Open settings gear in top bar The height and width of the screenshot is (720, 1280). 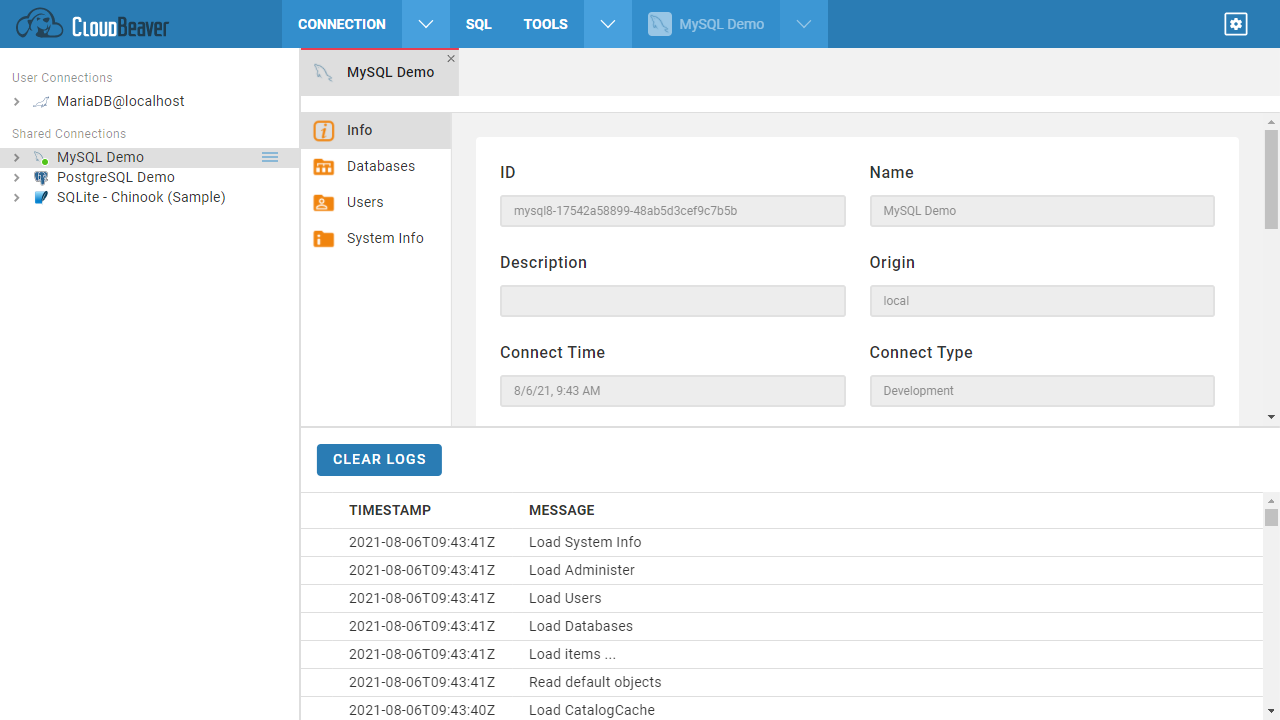(x=1236, y=24)
